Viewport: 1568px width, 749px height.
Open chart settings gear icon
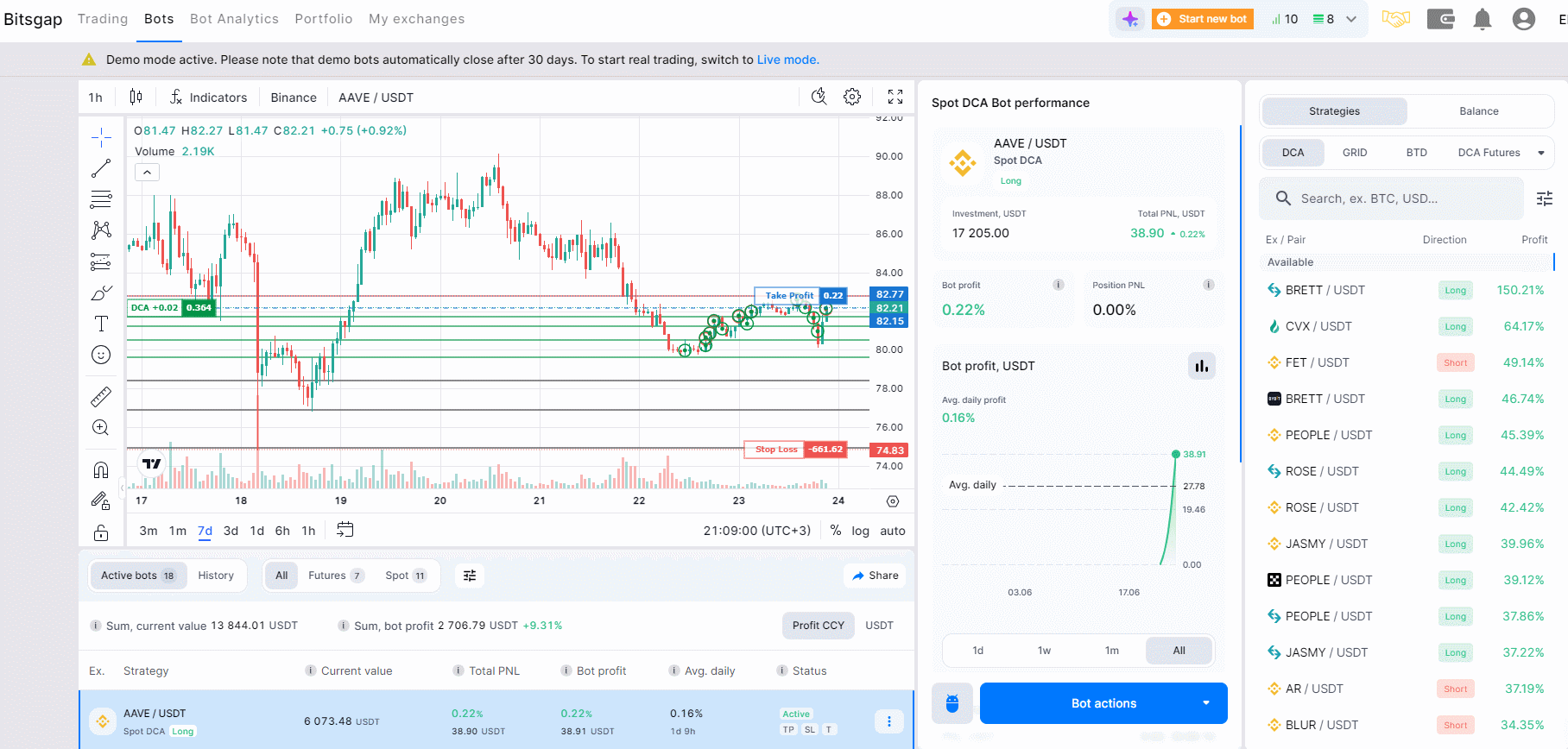[852, 97]
